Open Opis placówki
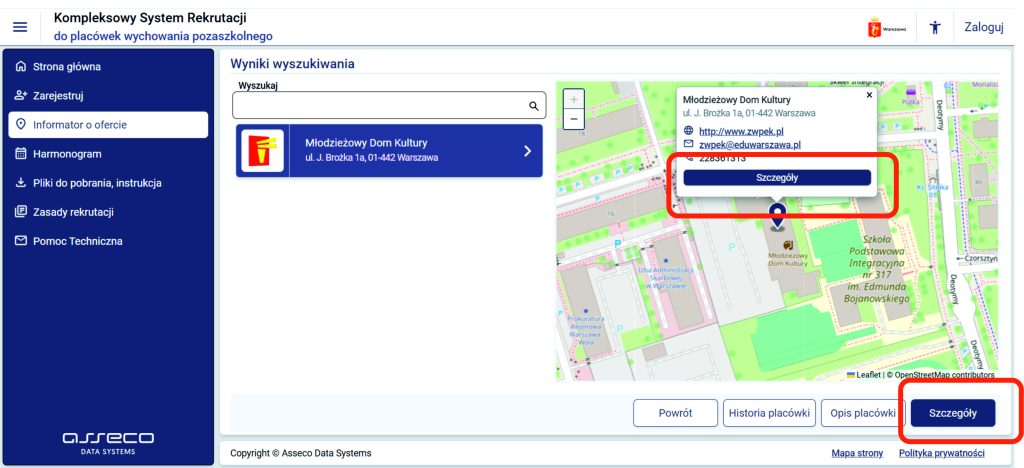 point(862,413)
